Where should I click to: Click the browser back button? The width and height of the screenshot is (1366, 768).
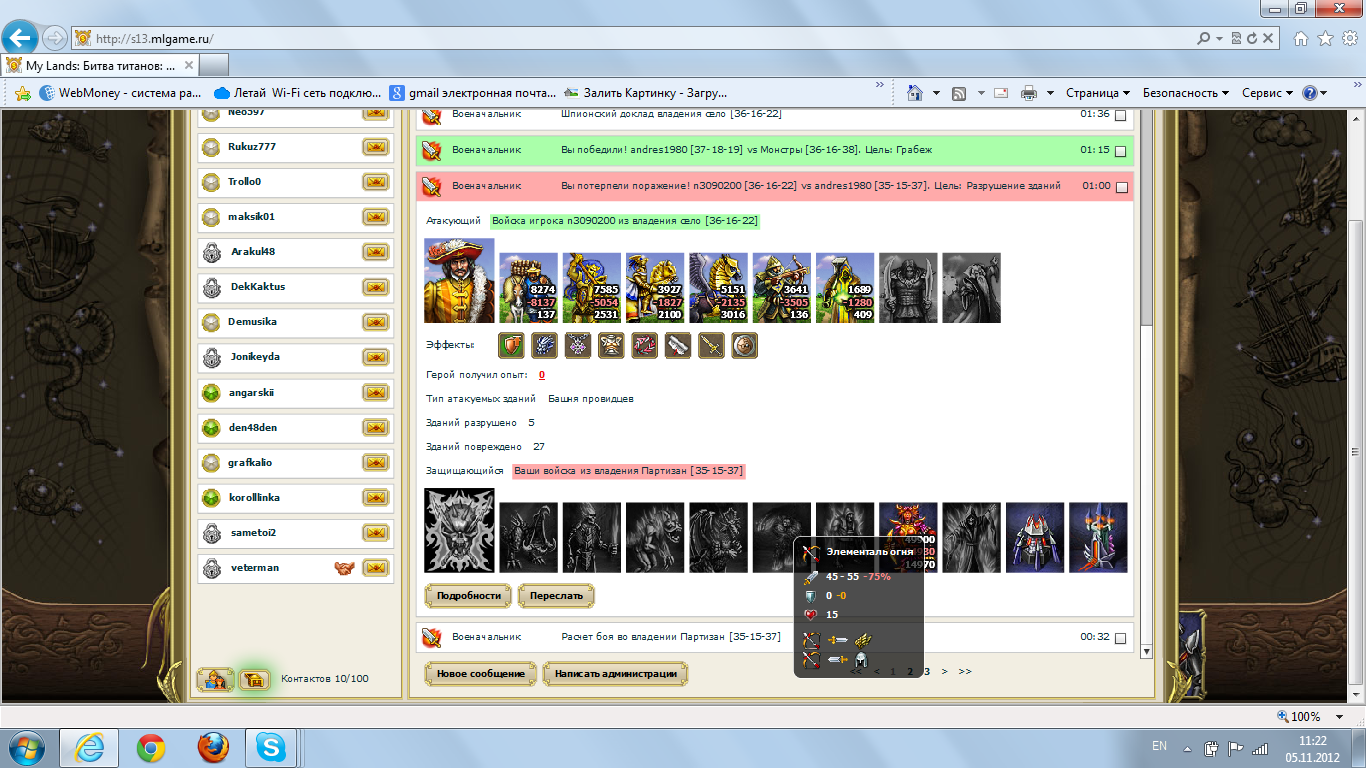[20, 38]
